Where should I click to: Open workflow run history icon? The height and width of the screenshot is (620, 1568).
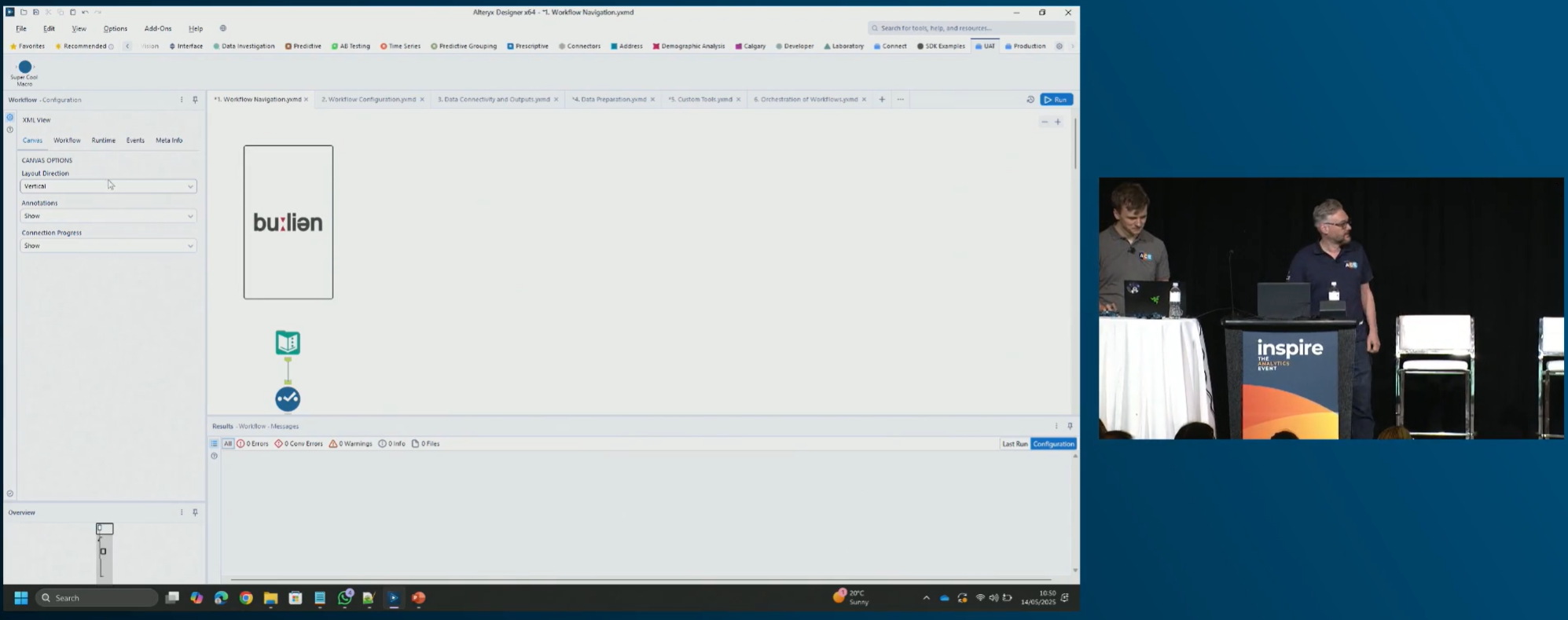[x=1030, y=100]
